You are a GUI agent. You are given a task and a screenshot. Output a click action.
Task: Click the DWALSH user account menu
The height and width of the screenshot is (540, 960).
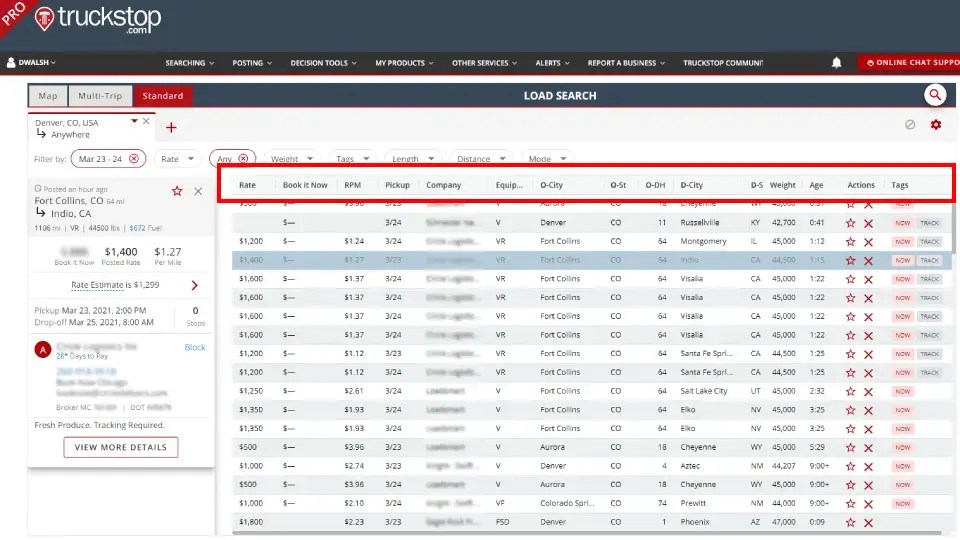pyautogui.click(x=31, y=62)
